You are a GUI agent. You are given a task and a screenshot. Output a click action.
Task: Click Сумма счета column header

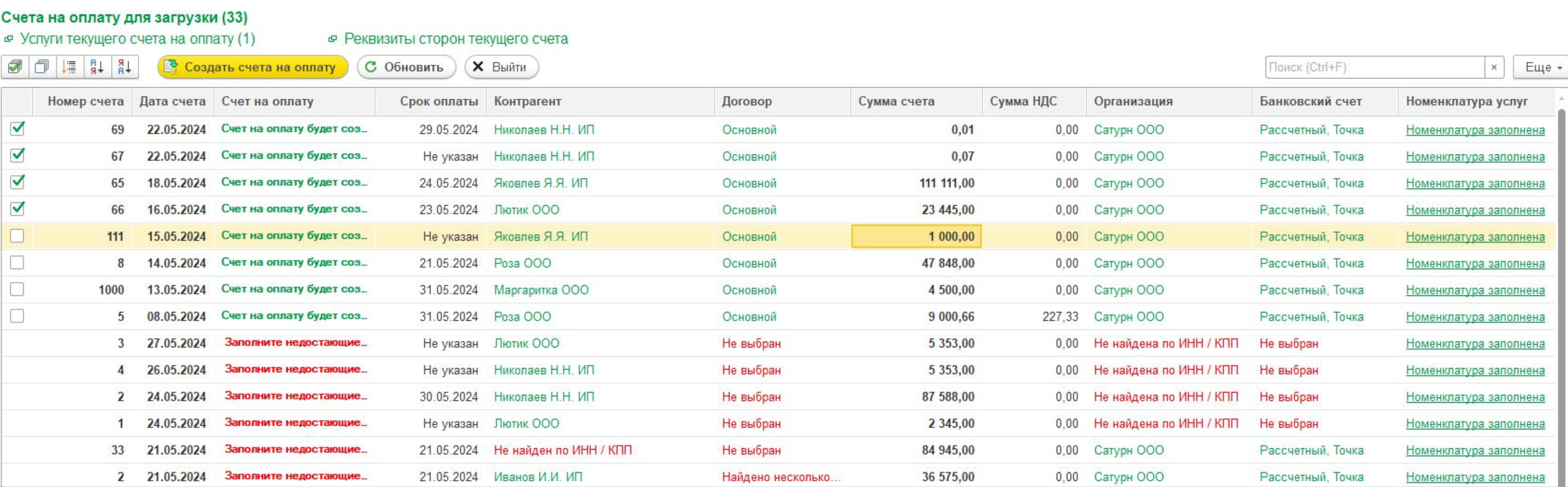tap(896, 101)
